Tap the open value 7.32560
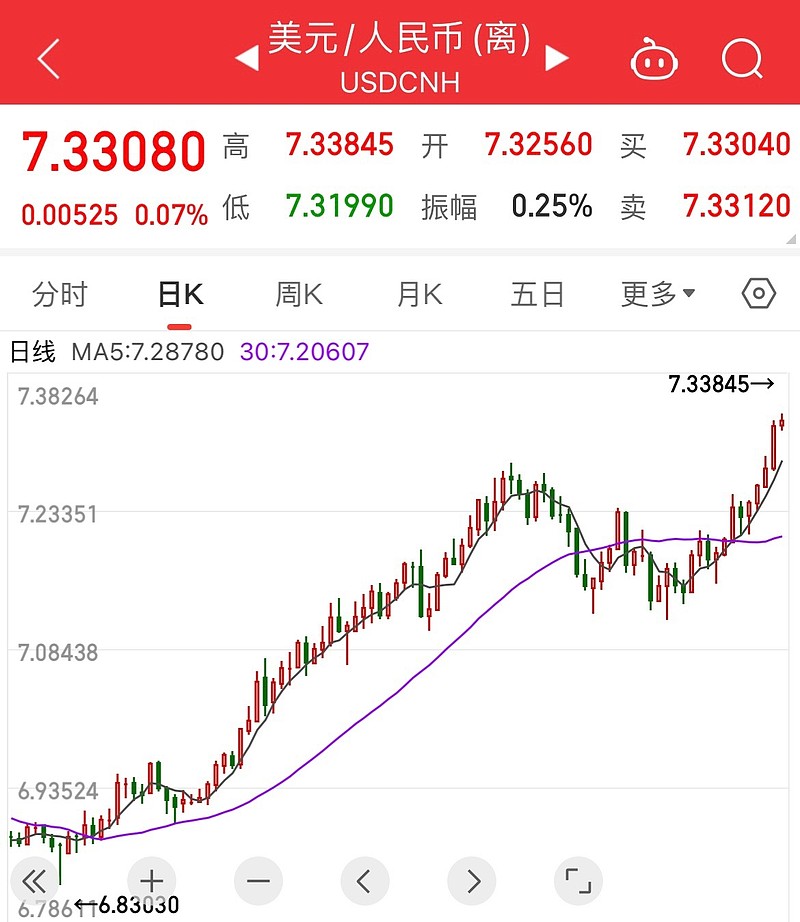The width and height of the screenshot is (800, 922). pos(538,145)
